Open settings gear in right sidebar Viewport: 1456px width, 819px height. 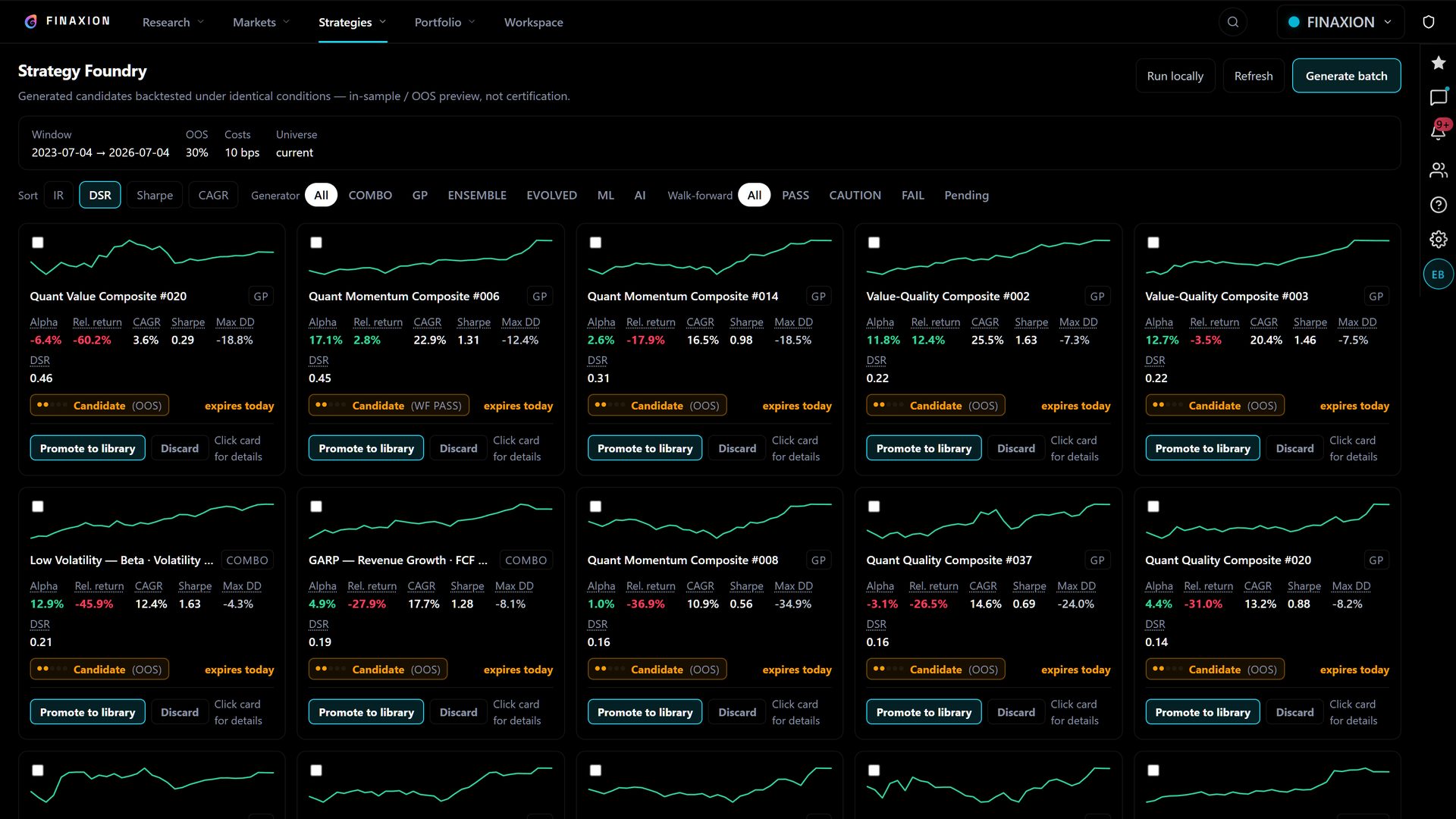pos(1438,240)
